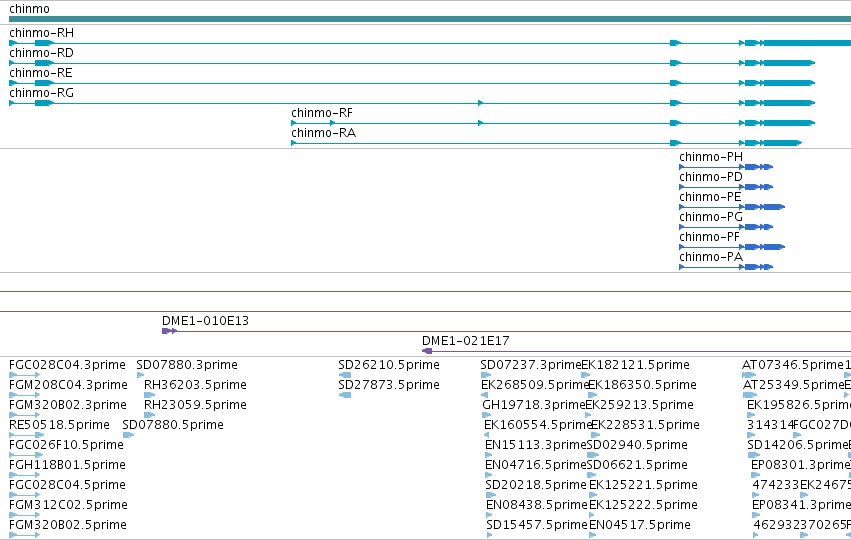Click the SD20218.5prime EST label
This screenshot has width=851, height=540.
click(536, 486)
